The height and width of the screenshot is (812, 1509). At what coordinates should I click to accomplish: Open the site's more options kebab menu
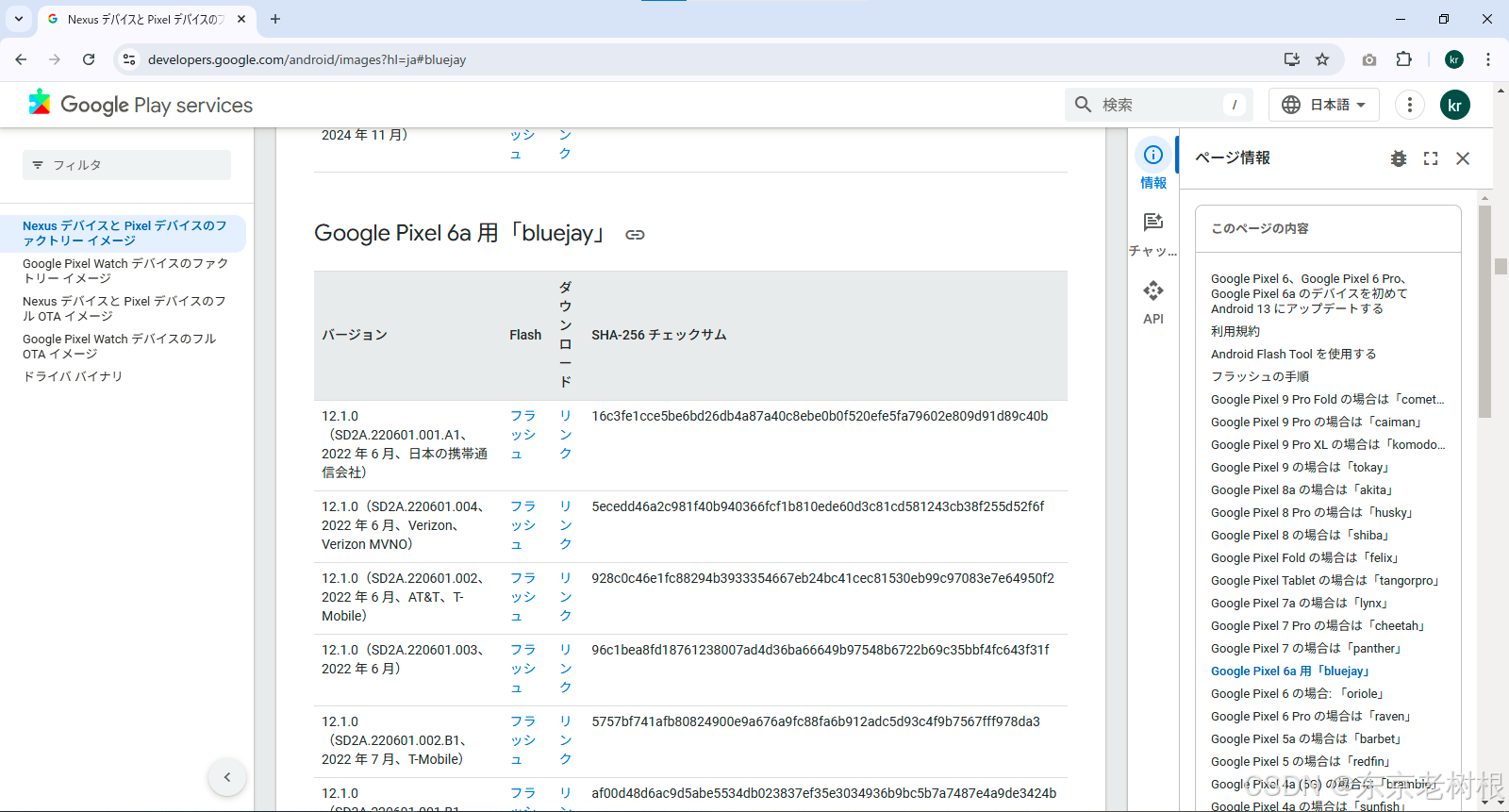pos(1410,105)
